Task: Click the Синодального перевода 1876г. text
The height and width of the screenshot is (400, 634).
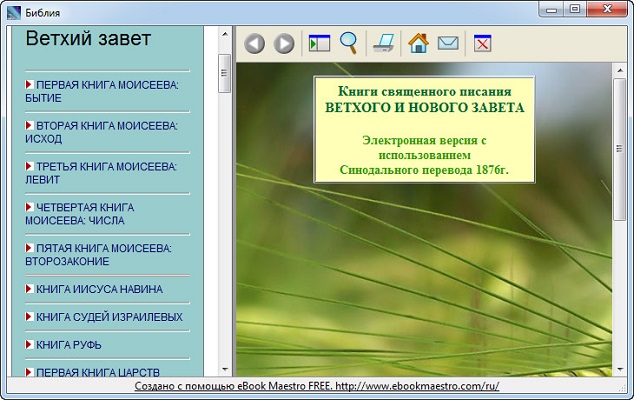Action: tap(424, 170)
